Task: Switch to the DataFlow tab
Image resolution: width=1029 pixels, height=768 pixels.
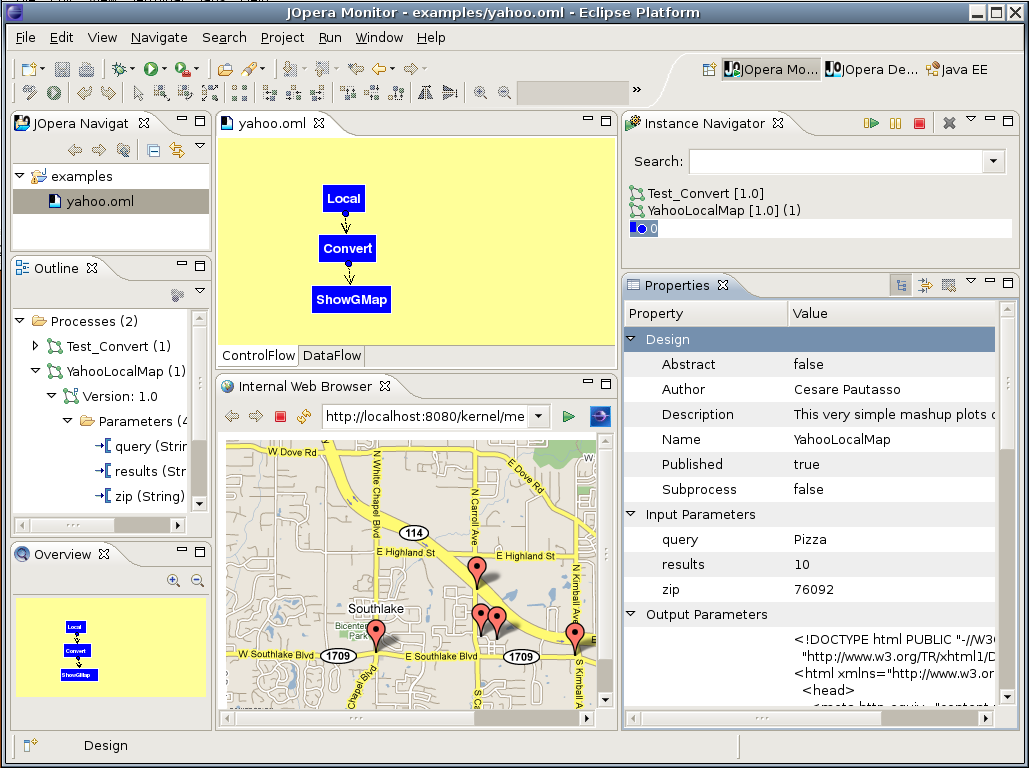Action: [331, 355]
